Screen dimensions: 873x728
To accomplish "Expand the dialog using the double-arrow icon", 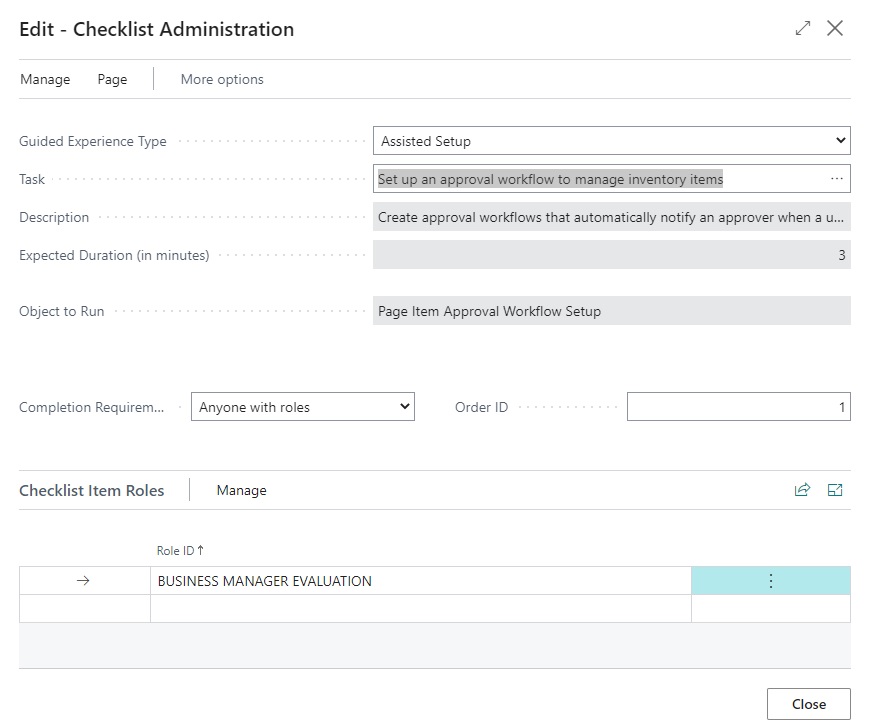I will (x=802, y=29).
